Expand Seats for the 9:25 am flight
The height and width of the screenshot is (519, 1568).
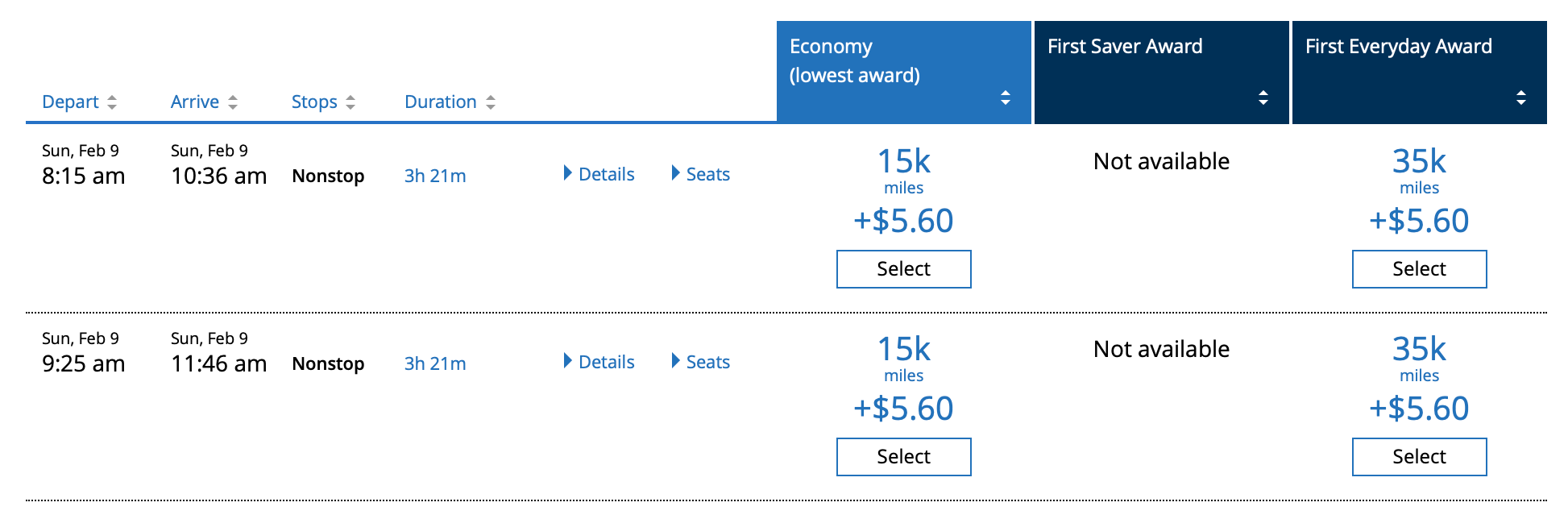click(700, 362)
